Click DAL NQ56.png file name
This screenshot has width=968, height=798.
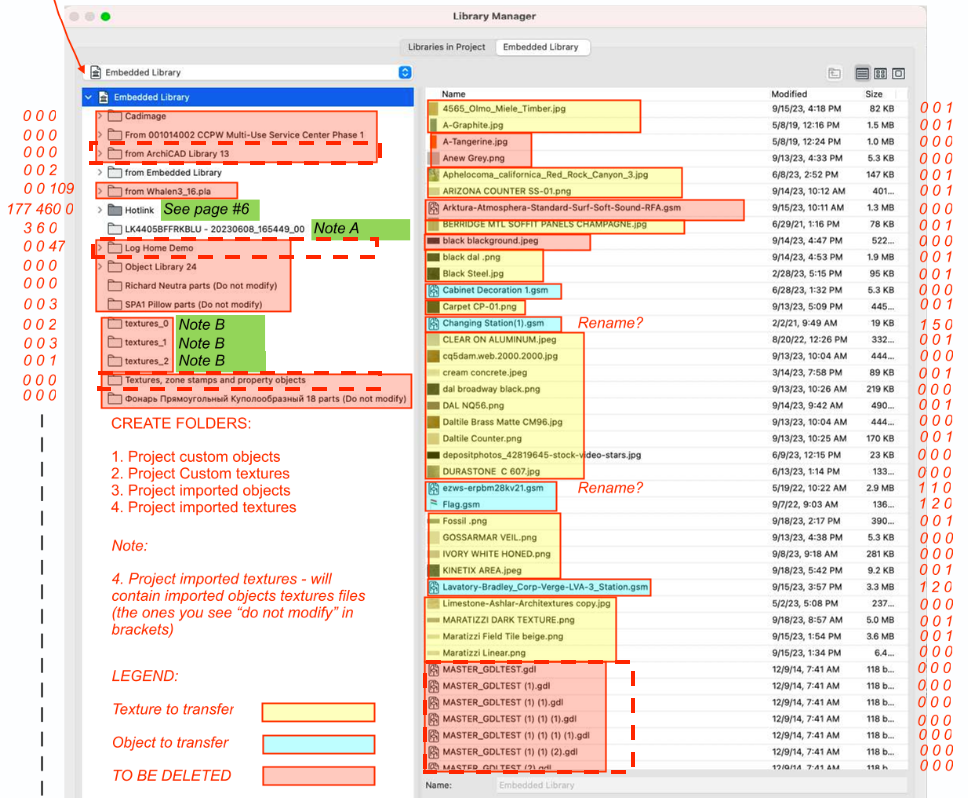click(473, 405)
